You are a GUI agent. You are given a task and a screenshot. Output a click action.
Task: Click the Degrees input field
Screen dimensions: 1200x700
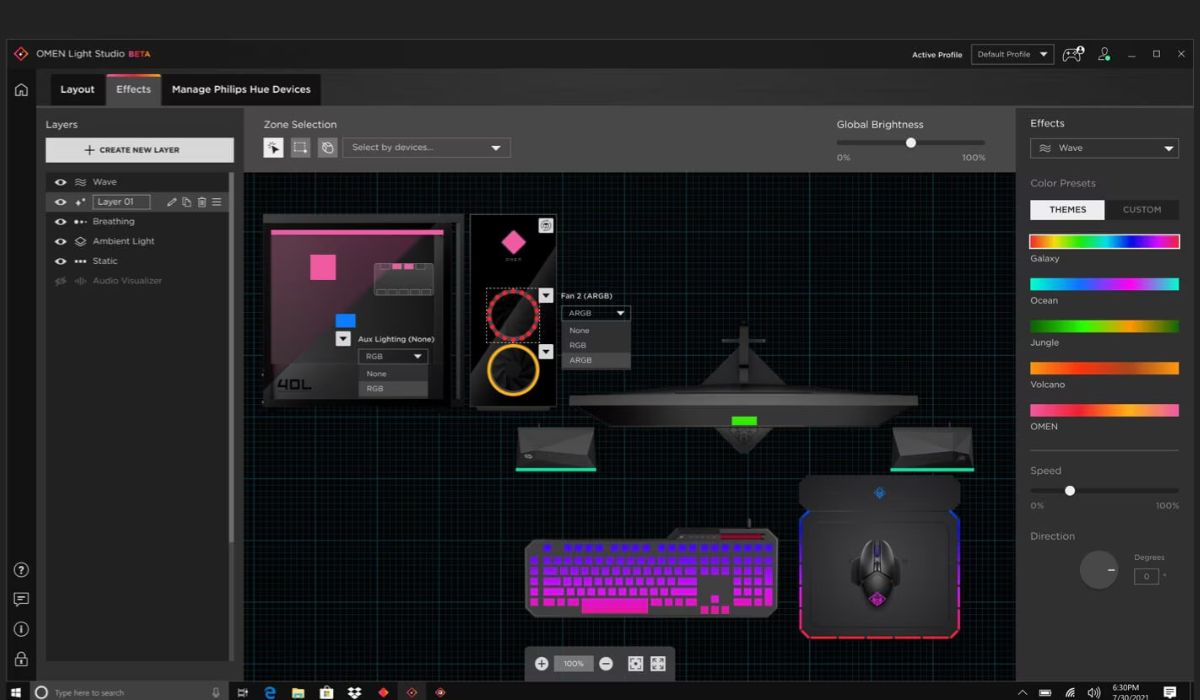[x=1146, y=576]
